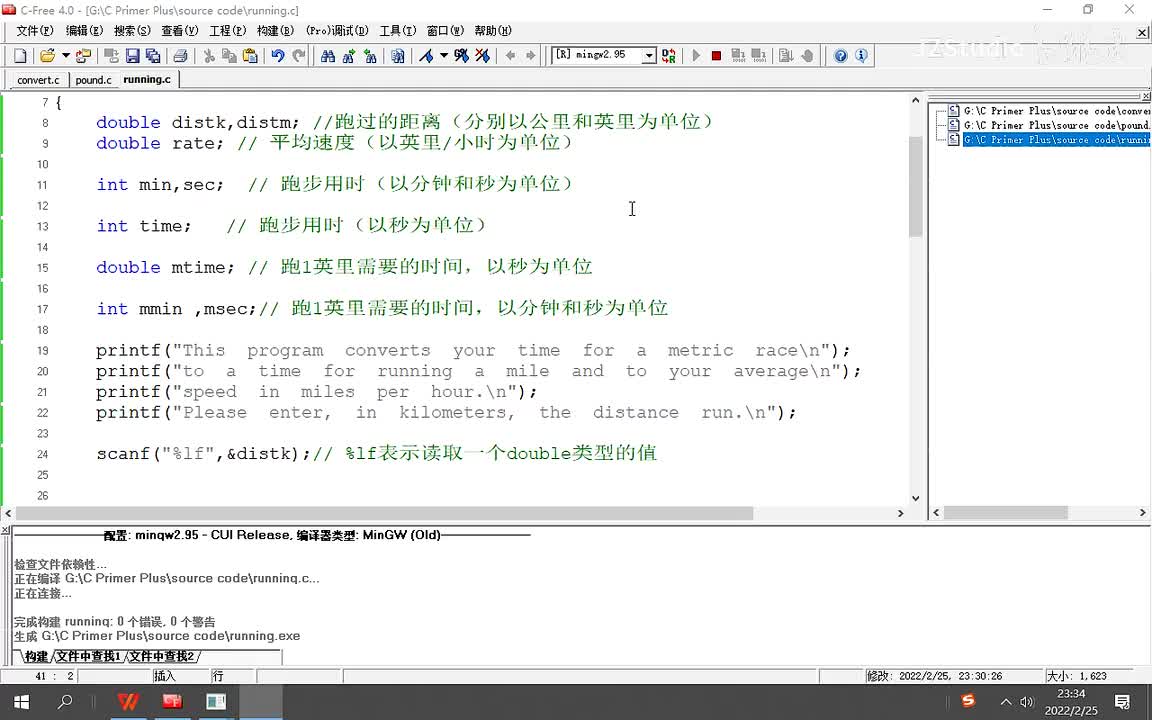The width and height of the screenshot is (1152, 720).
Task: Click the Clear bookmarks icon
Action: (x=482, y=56)
